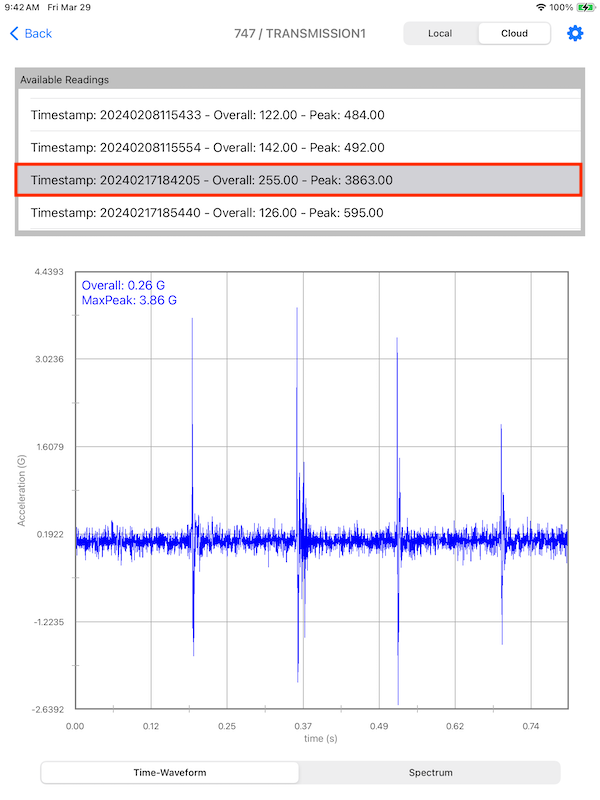Go back using the Back button
Viewport: 600px width, 800px height.
[x=31, y=34]
